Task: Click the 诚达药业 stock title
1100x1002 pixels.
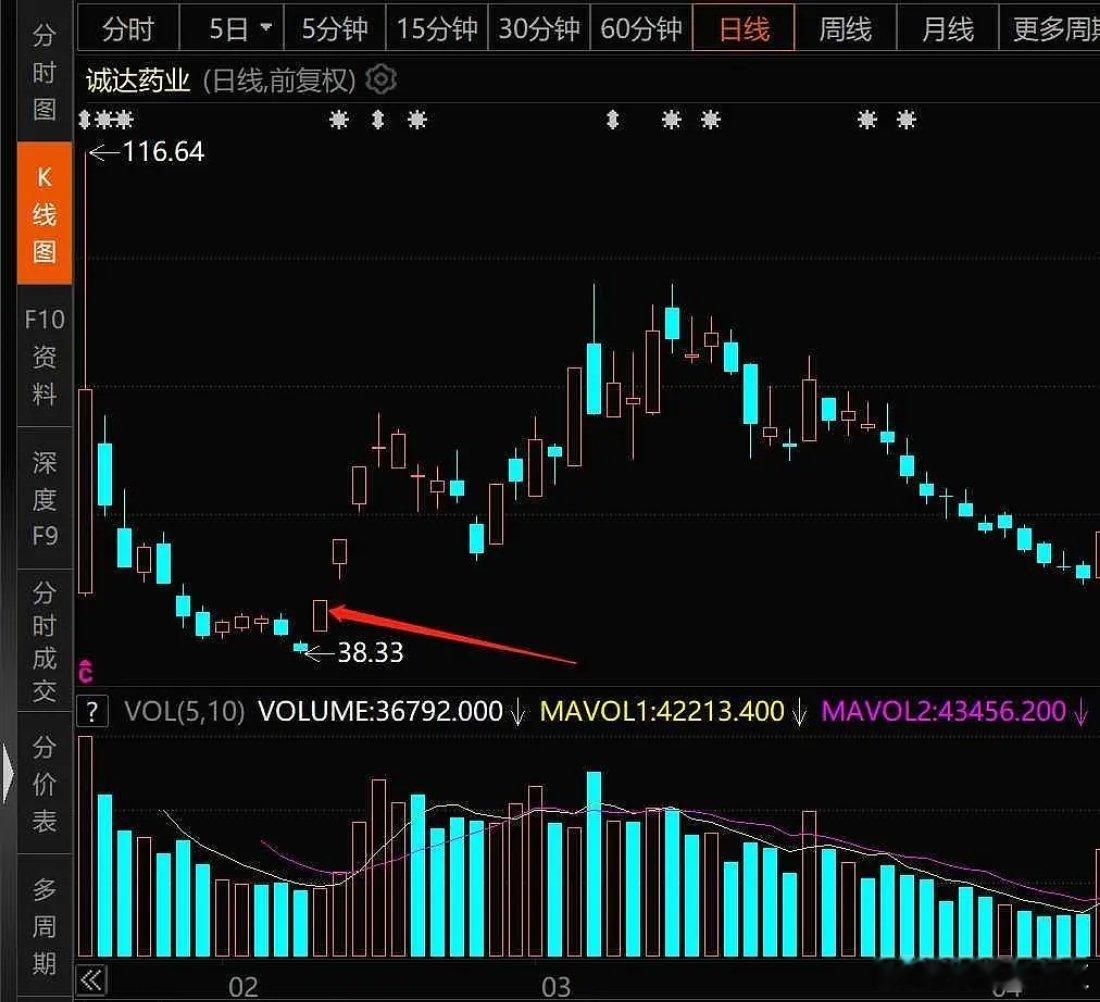Action: (x=138, y=80)
